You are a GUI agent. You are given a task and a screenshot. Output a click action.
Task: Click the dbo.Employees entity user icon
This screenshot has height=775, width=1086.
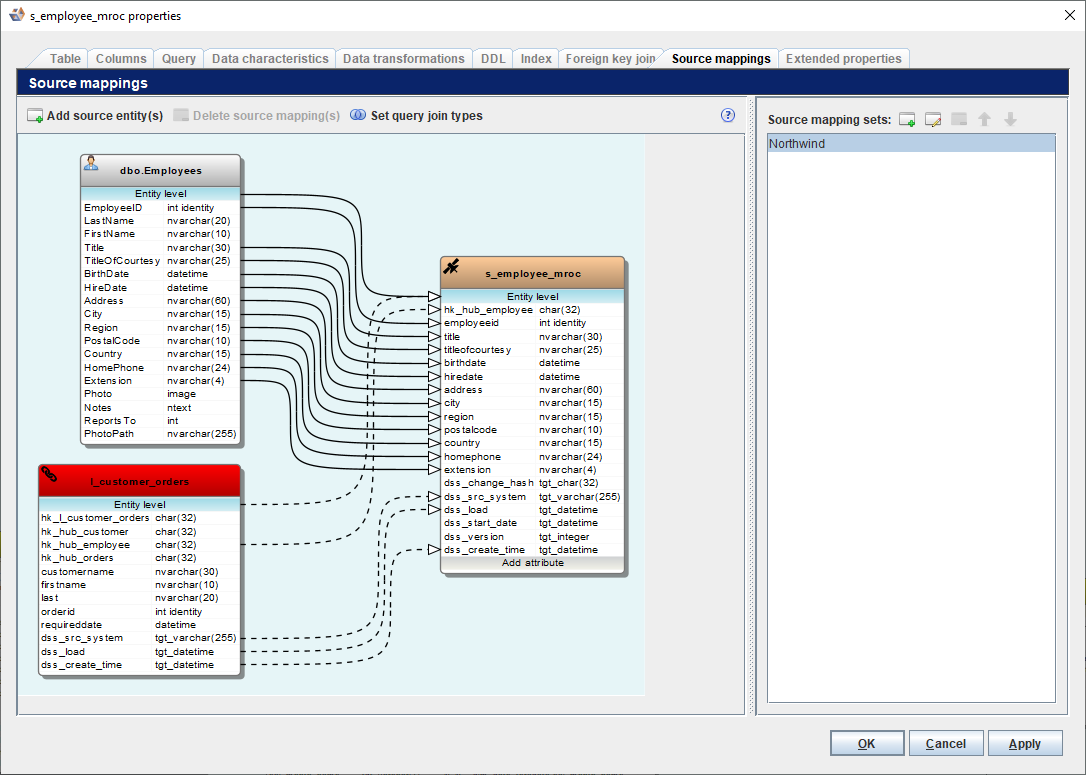click(91, 163)
